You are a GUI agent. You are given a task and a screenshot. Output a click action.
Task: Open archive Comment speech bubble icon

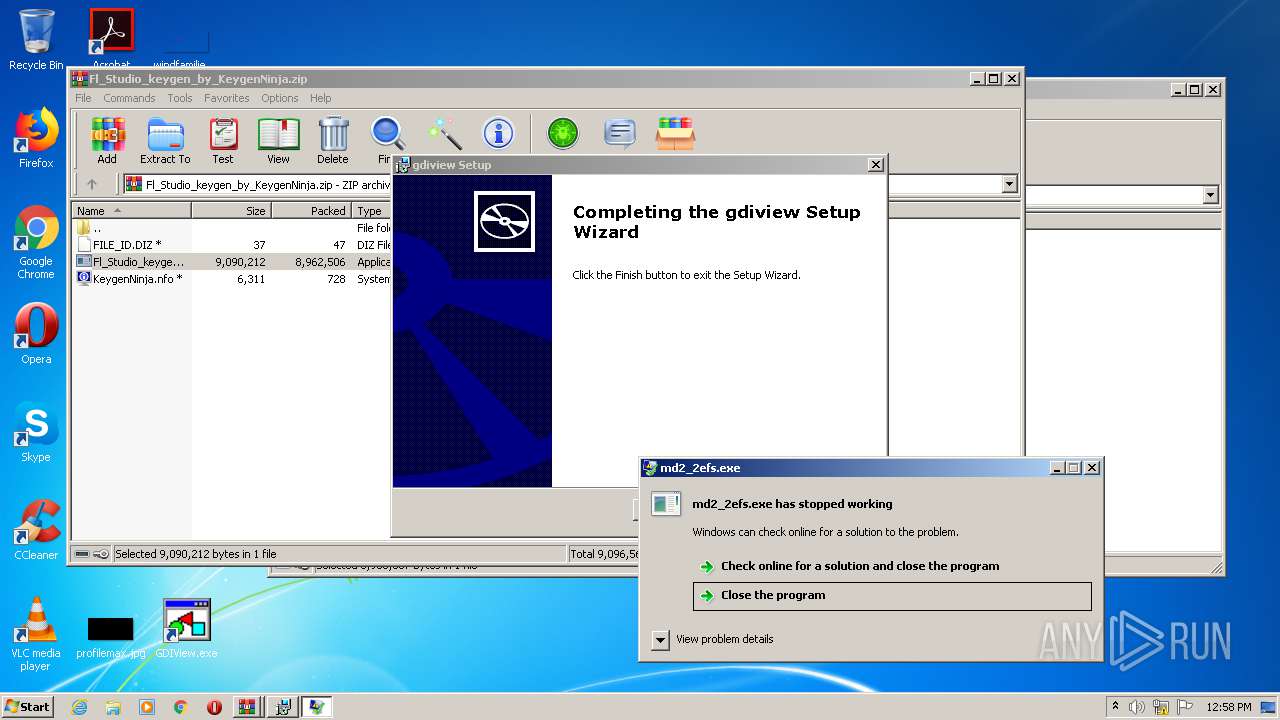[620, 133]
